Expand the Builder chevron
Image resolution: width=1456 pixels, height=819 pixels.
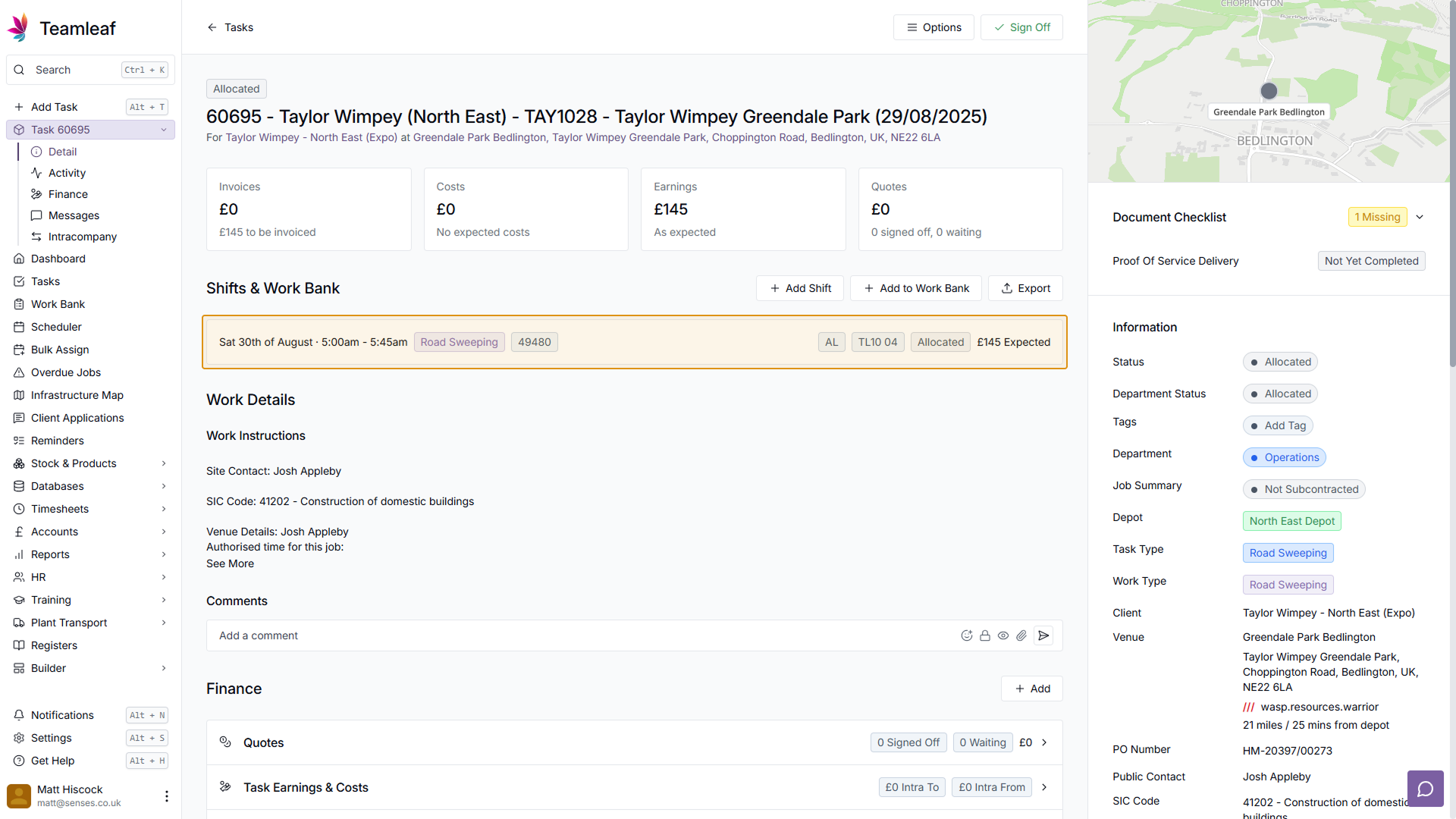(x=164, y=668)
